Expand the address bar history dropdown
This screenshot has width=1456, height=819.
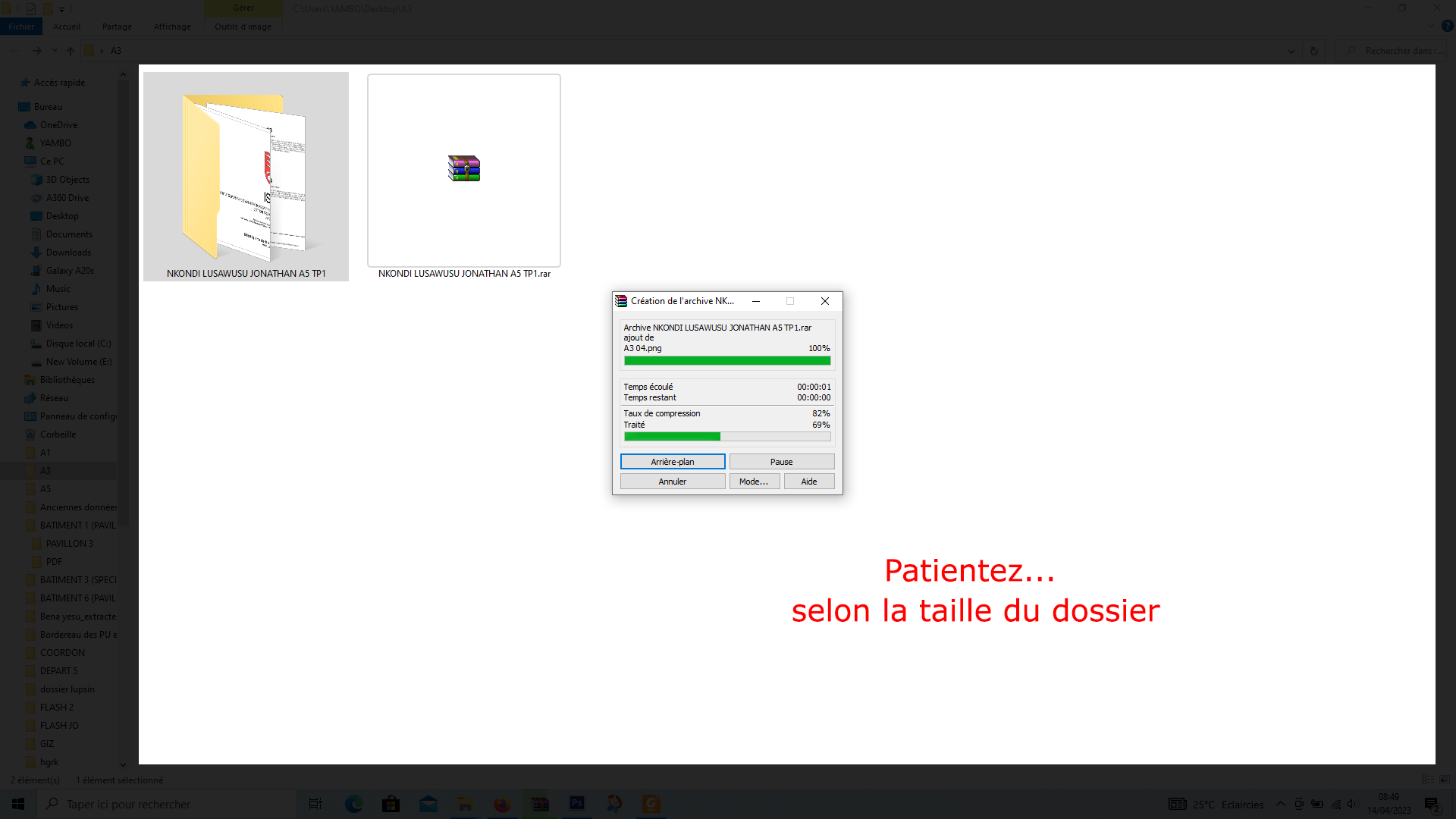tap(1291, 51)
